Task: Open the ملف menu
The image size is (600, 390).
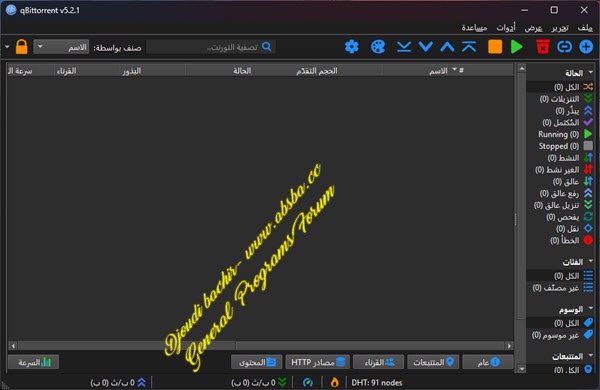Action: point(585,28)
